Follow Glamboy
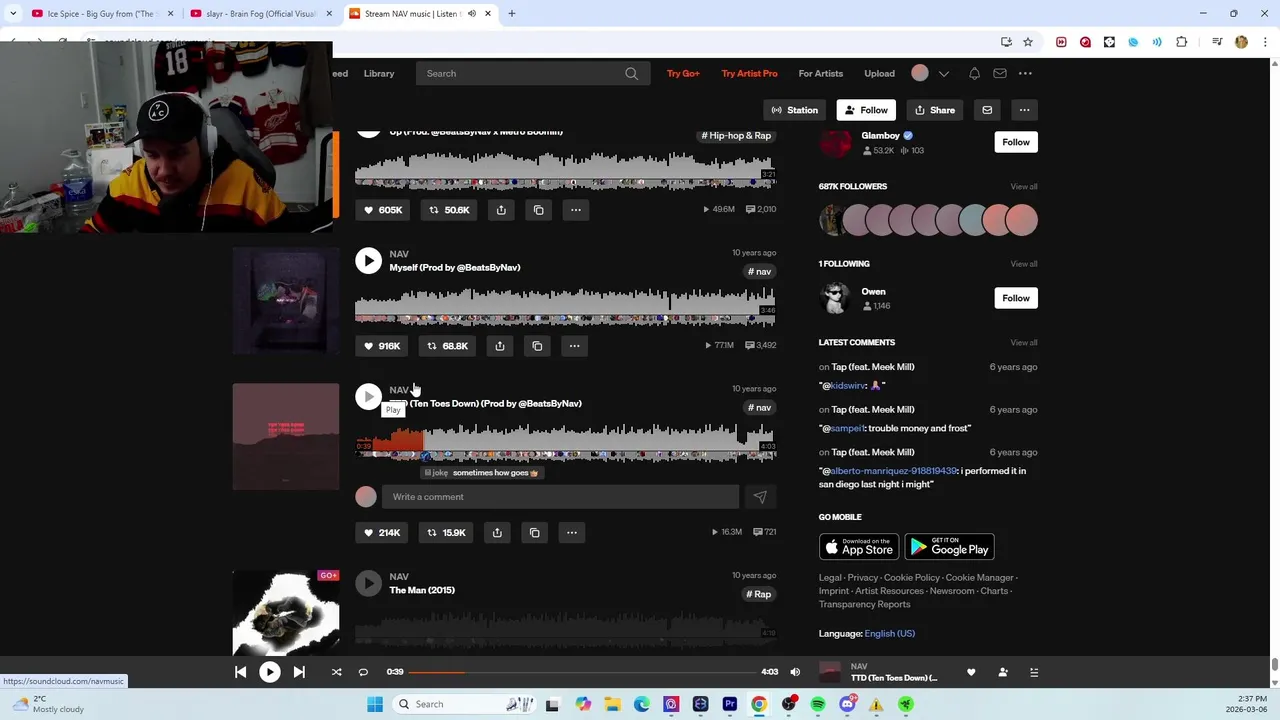Viewport: 1280px width, 720px height. pyautogui.click(x=1016, y=142)
